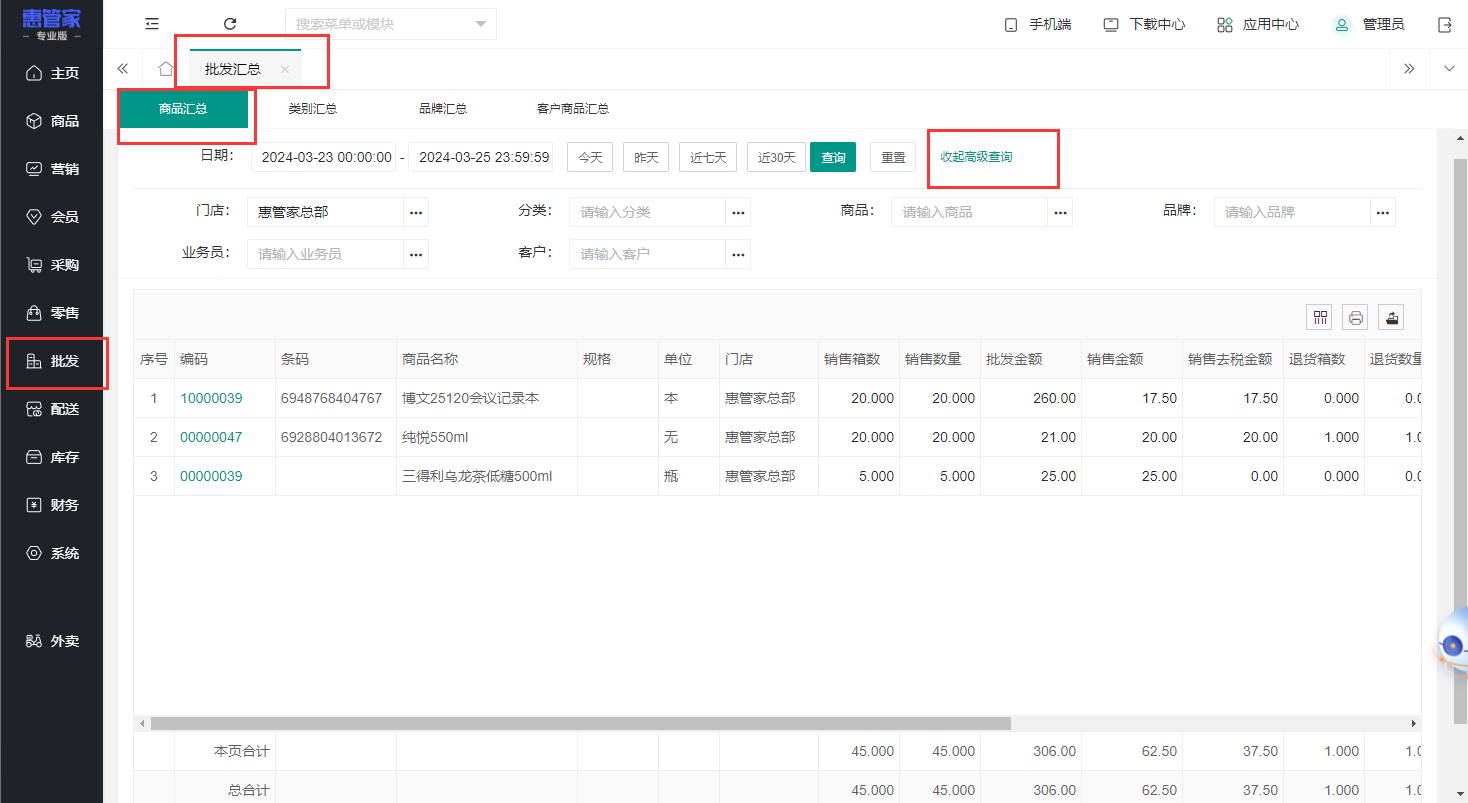Open the 库存 sidebar module

coord(52,457)
